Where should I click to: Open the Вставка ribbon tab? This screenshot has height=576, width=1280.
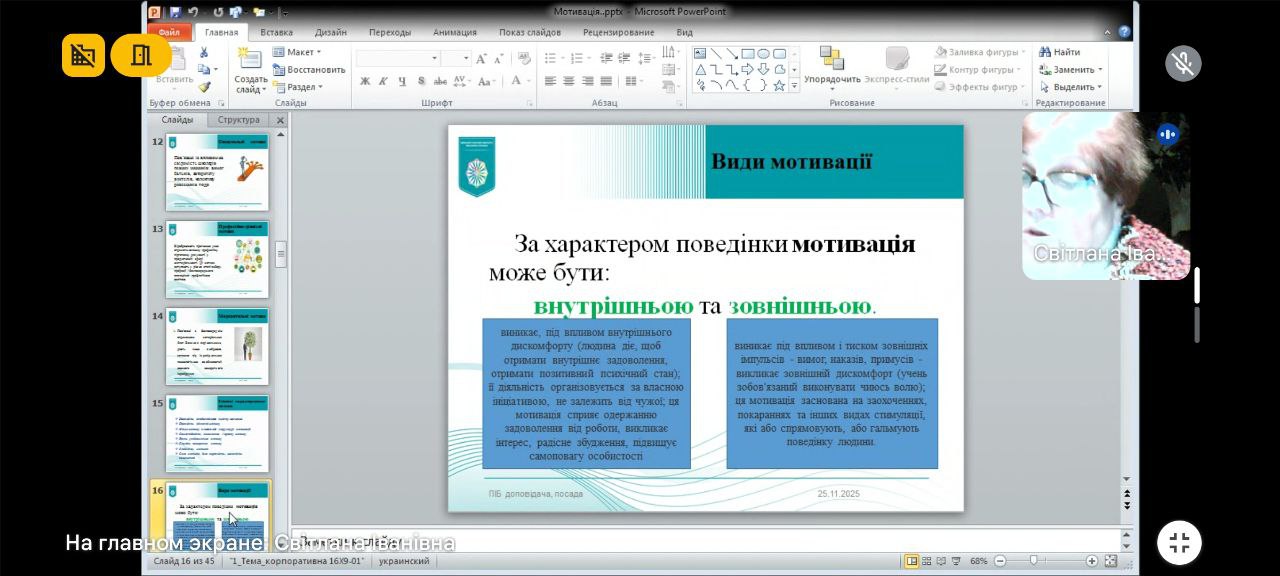pos(277,32)
